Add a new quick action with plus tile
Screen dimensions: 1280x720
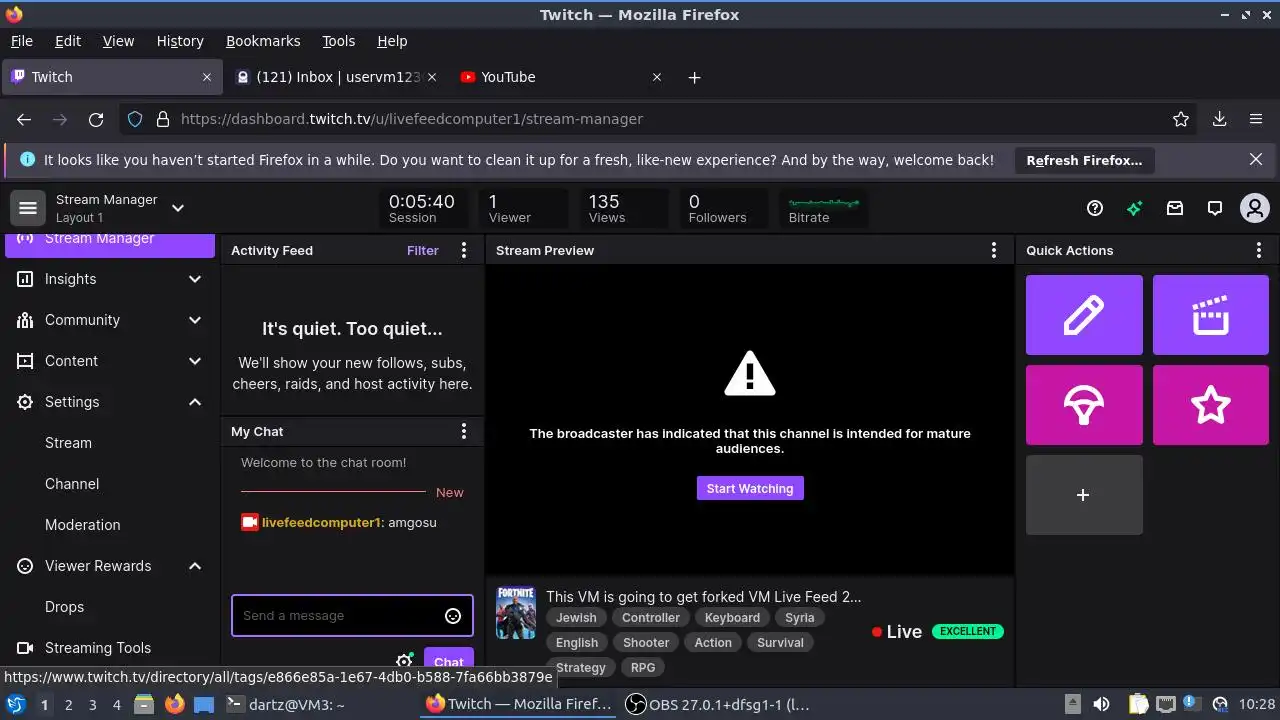(x=1084, y=495)
